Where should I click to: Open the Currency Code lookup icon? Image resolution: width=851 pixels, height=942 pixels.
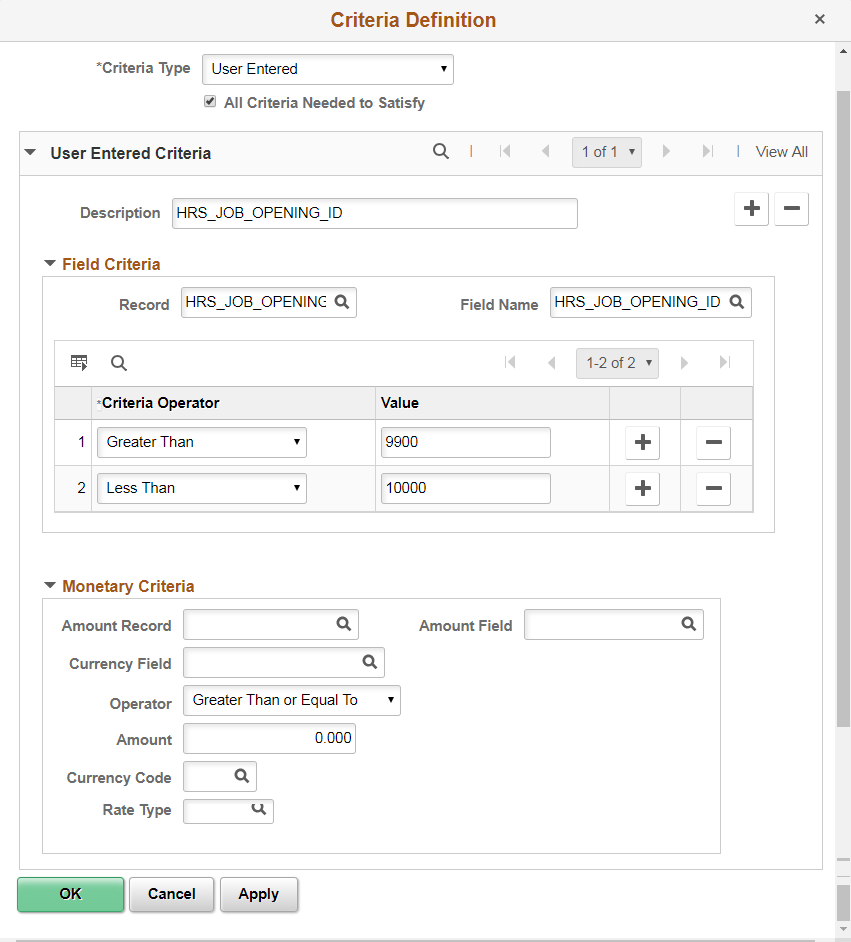(x=241, y=776)
